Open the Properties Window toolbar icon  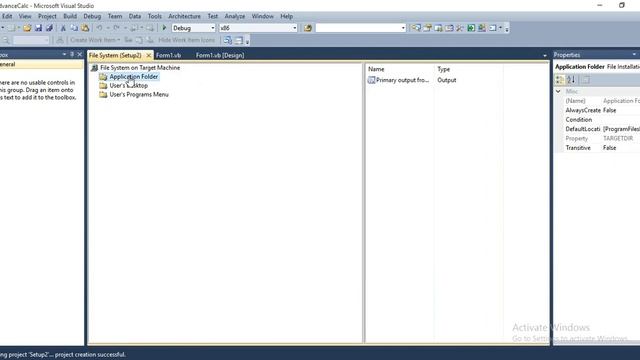[427, 28]
